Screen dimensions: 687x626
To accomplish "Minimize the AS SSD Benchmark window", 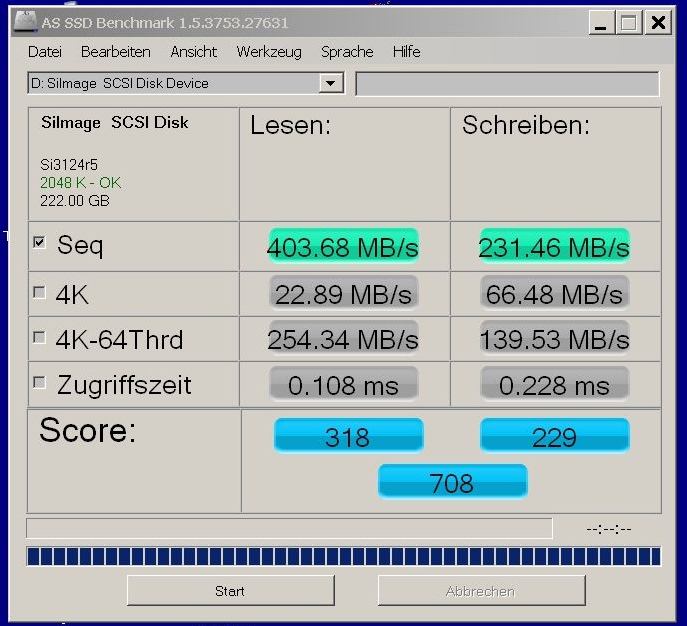I will point(601,22).
